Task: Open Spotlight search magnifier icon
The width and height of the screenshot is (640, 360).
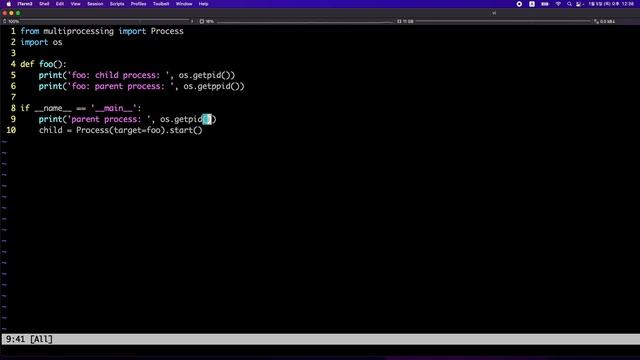Action: (x=569, y=4)
